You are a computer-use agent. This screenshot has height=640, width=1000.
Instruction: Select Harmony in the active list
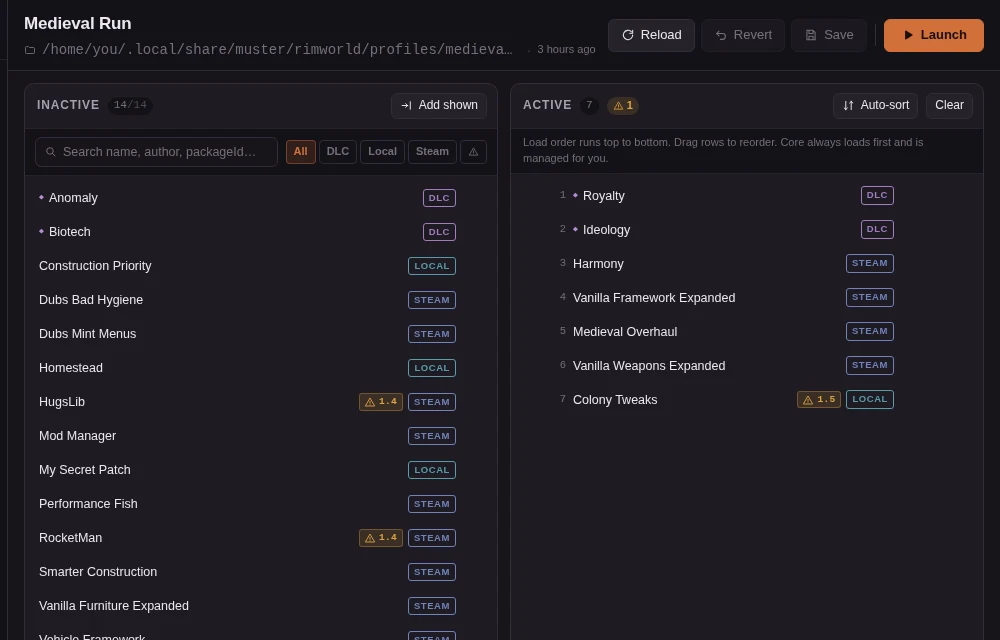click(747, 263)
